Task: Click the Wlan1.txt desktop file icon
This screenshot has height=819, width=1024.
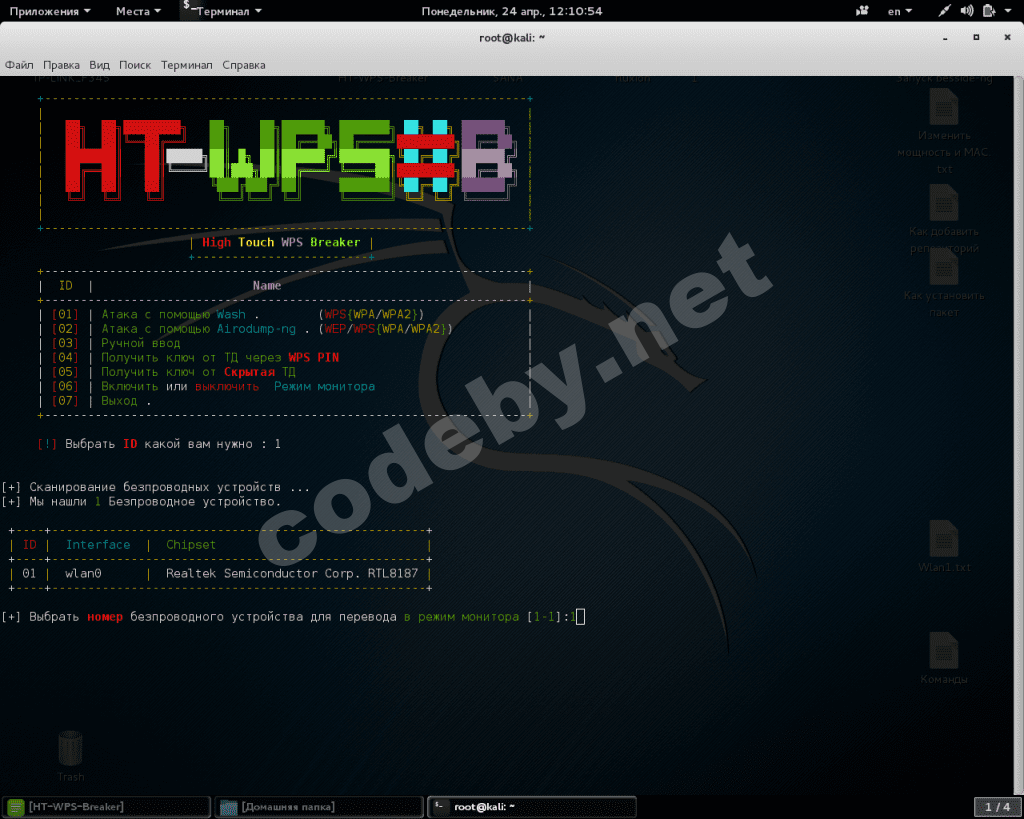Action: [x=944, y=539]
